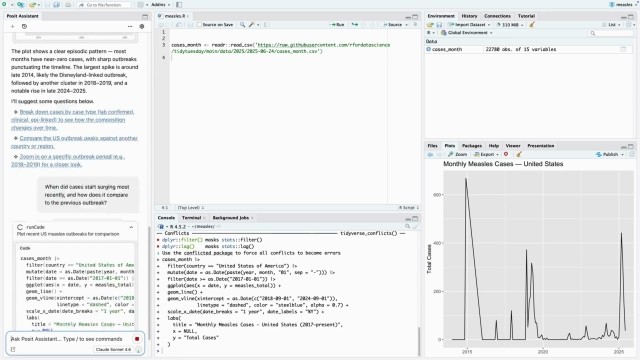Print the current file
The height and width of the screenshot is (360, 640).
pos(68,4)
